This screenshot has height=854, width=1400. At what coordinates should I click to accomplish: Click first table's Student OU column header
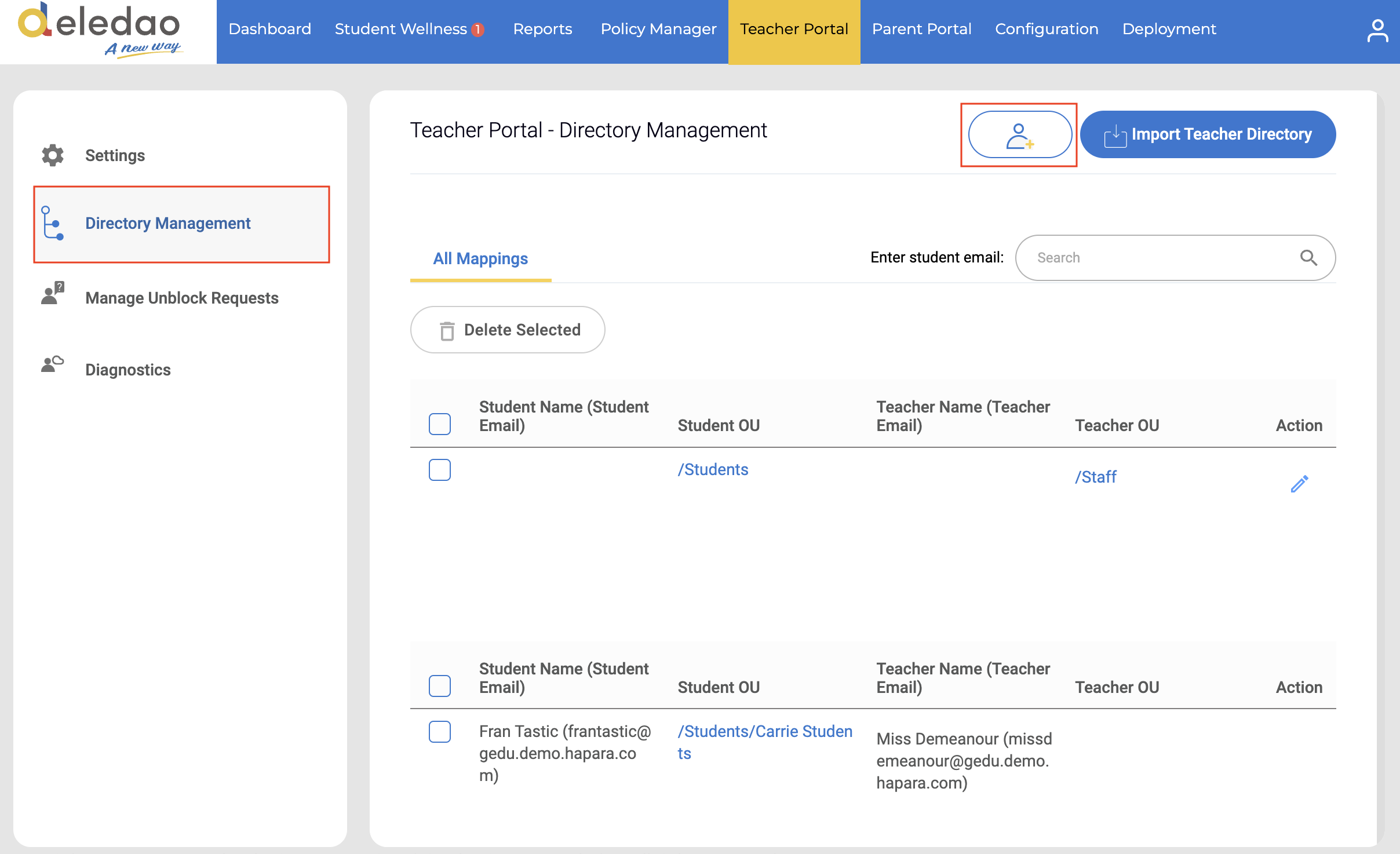(719, 425)
